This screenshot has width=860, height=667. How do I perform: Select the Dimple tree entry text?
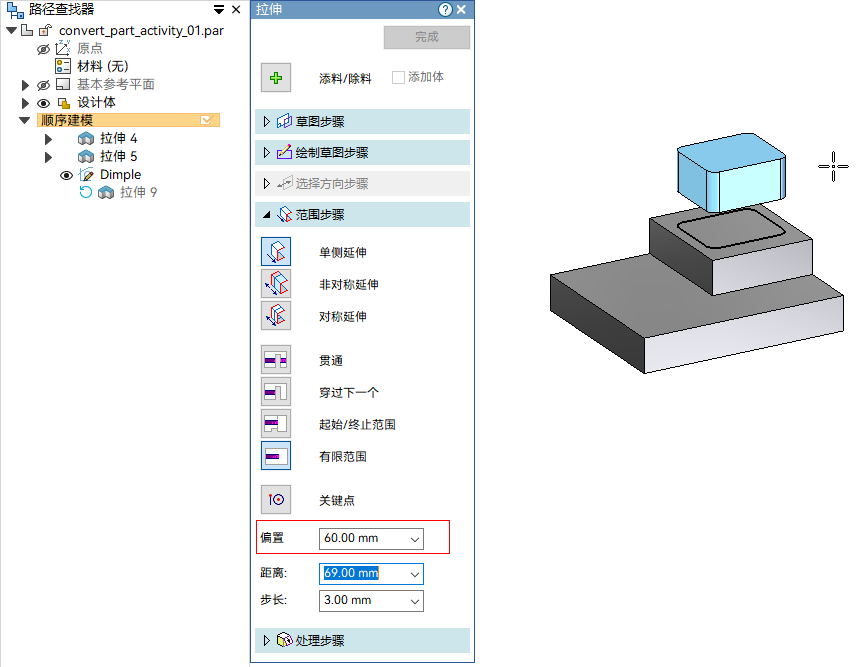[121, 174]
